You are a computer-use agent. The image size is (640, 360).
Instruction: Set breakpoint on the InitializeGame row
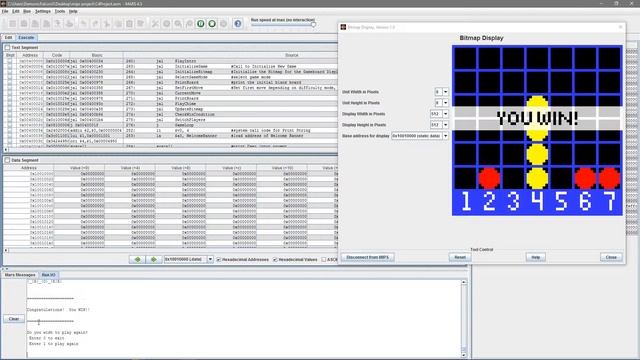[x=10, y=66]
